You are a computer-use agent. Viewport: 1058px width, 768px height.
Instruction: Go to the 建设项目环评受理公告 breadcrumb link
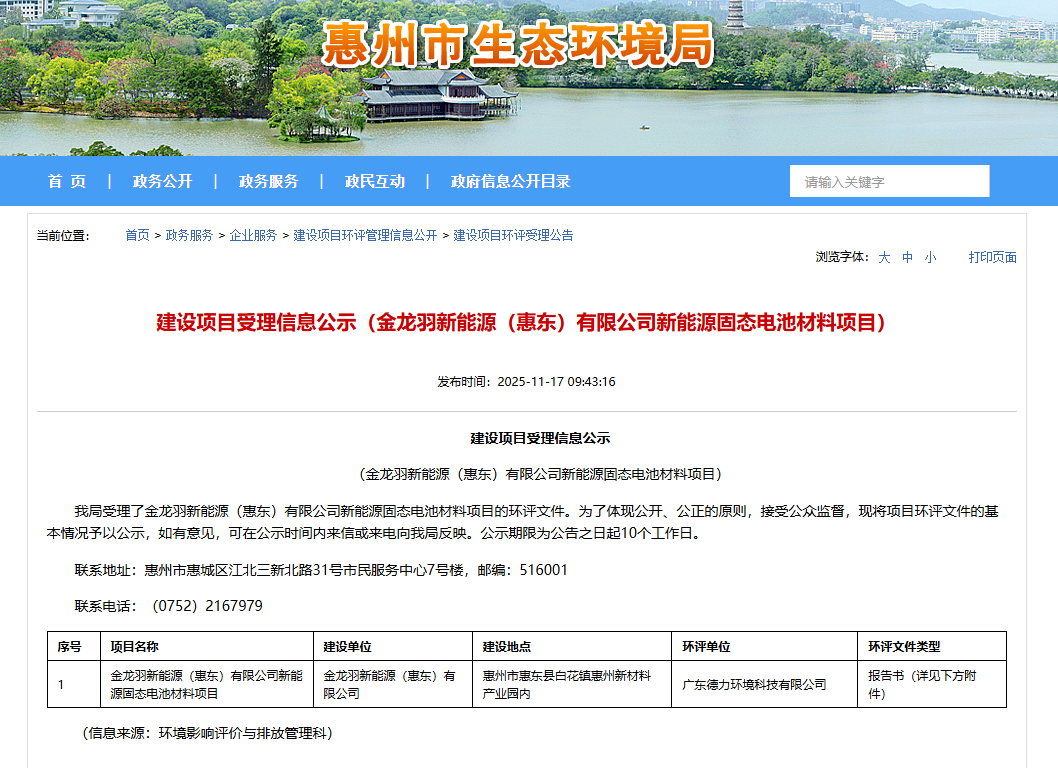tap(513, 235)
